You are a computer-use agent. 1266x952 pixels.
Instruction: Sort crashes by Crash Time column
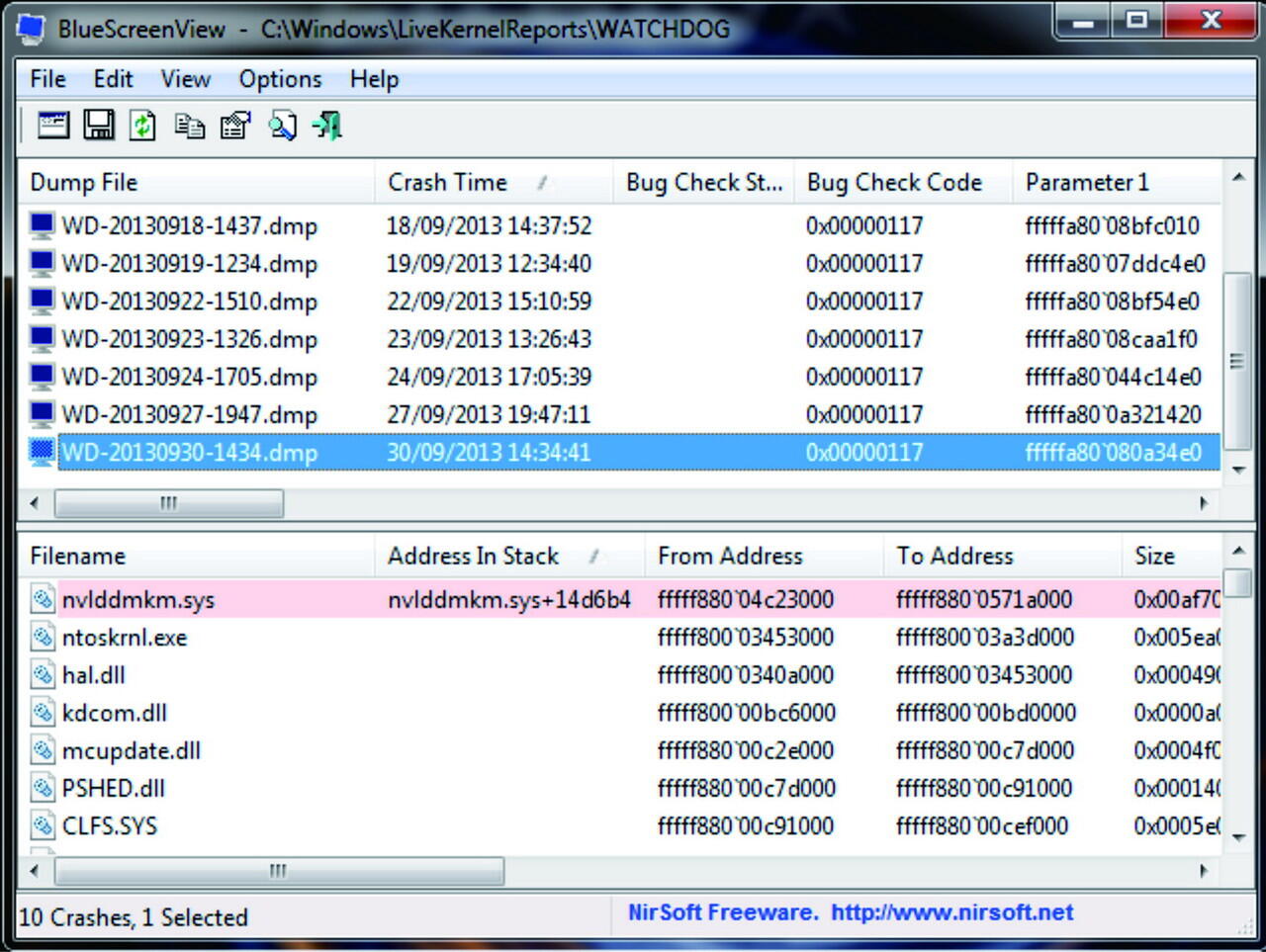tap(448, 183)
